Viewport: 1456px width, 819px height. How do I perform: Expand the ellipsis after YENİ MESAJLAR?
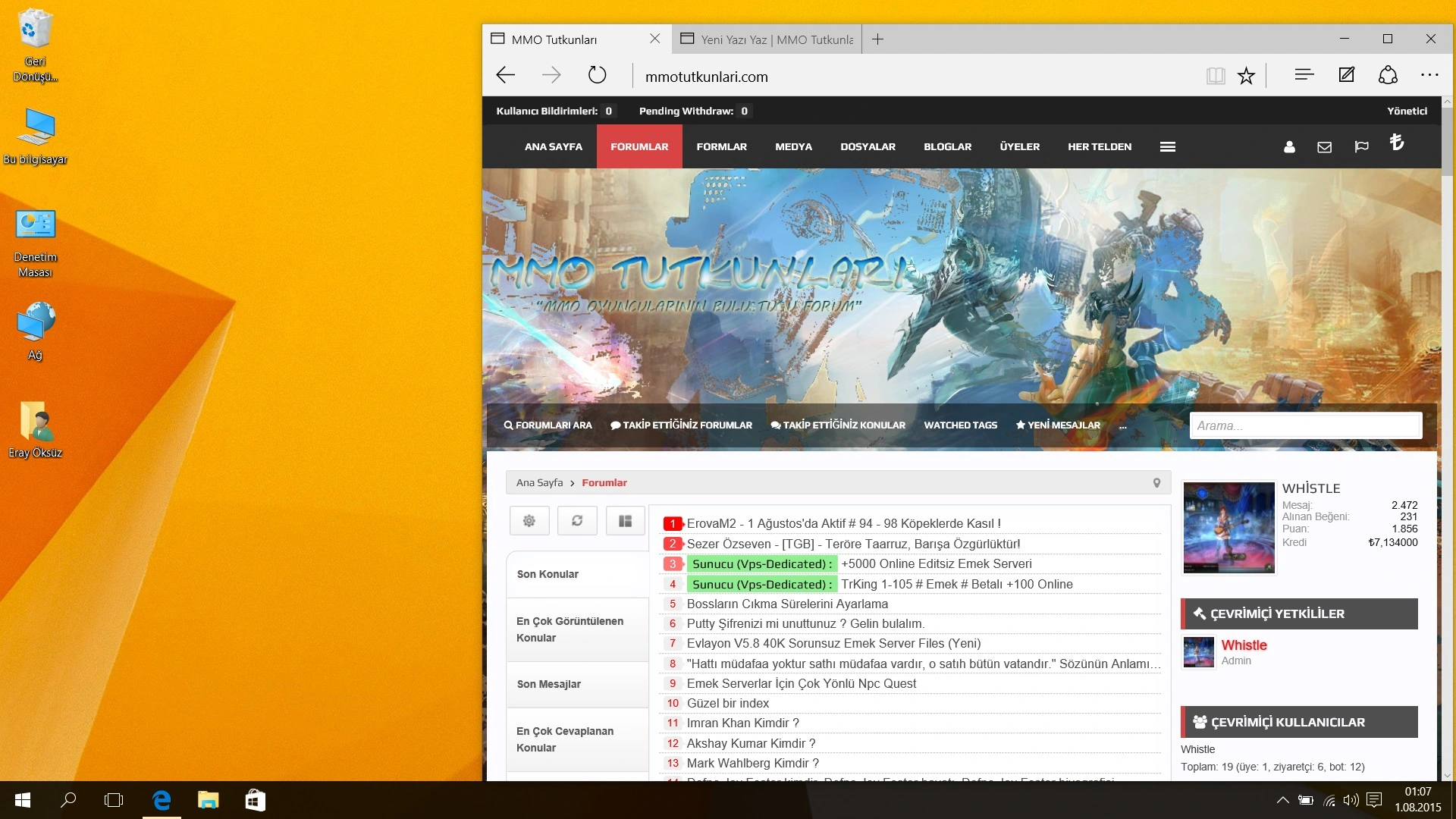tap(1123, 425)
